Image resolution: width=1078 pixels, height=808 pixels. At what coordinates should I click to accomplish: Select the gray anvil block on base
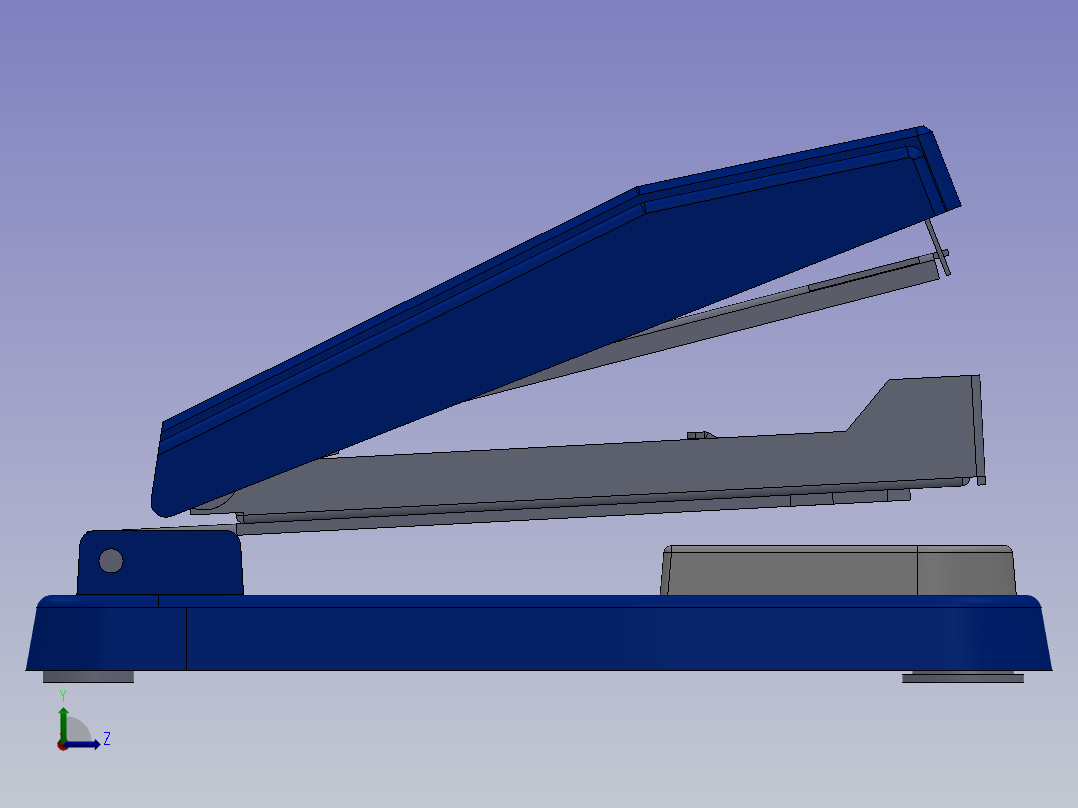point(838,570)
